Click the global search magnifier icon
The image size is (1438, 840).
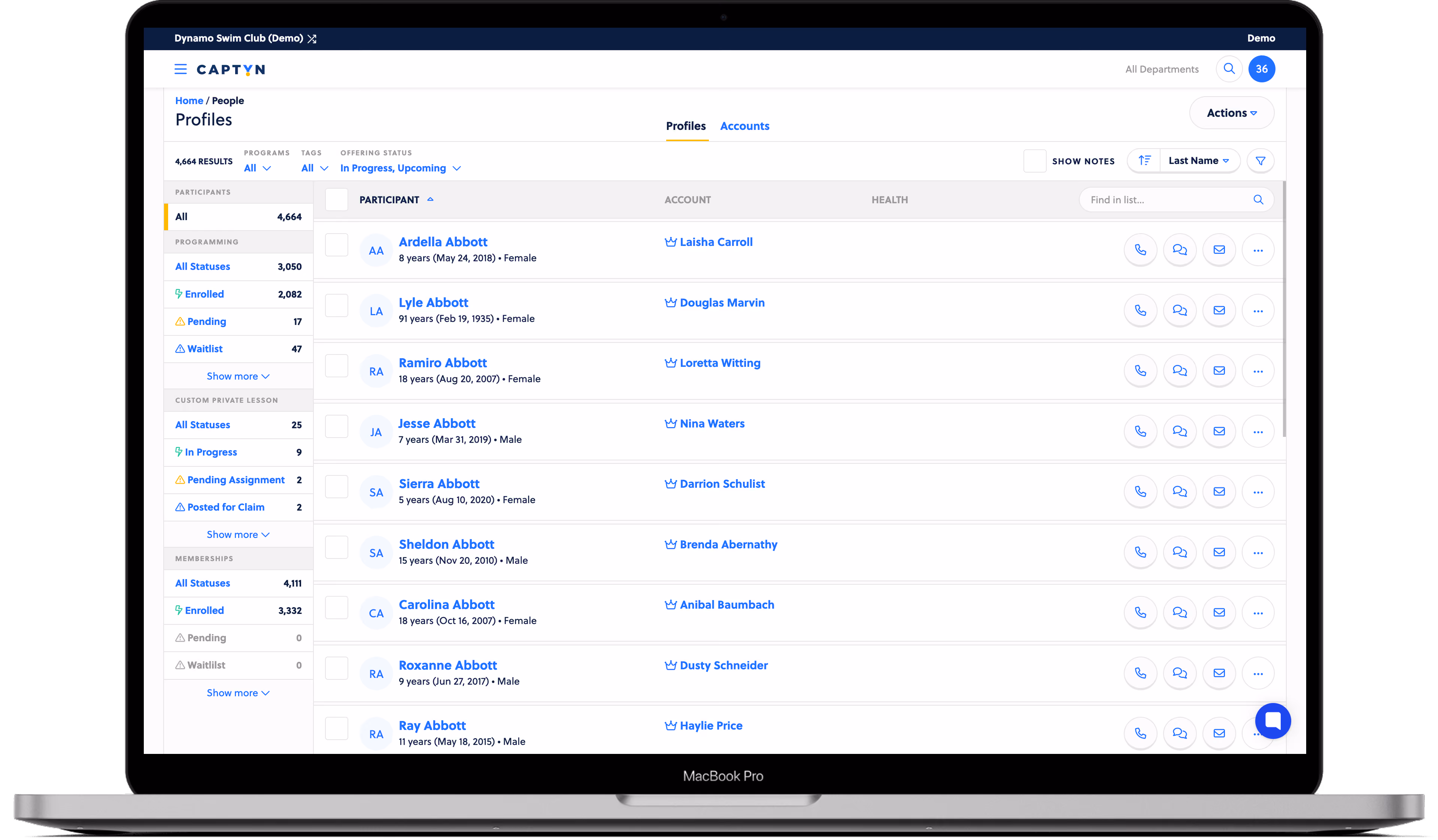tap(1229, 69)
